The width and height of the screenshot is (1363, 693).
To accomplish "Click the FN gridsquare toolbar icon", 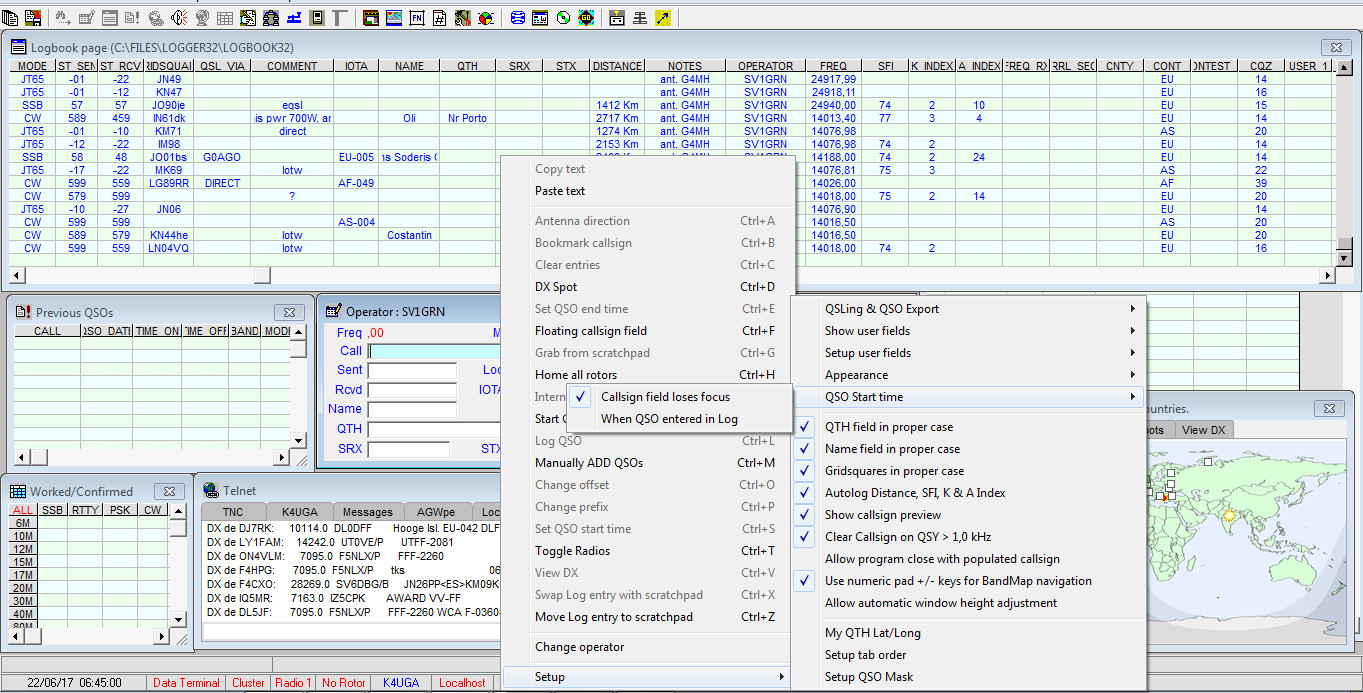I will 415,17.
